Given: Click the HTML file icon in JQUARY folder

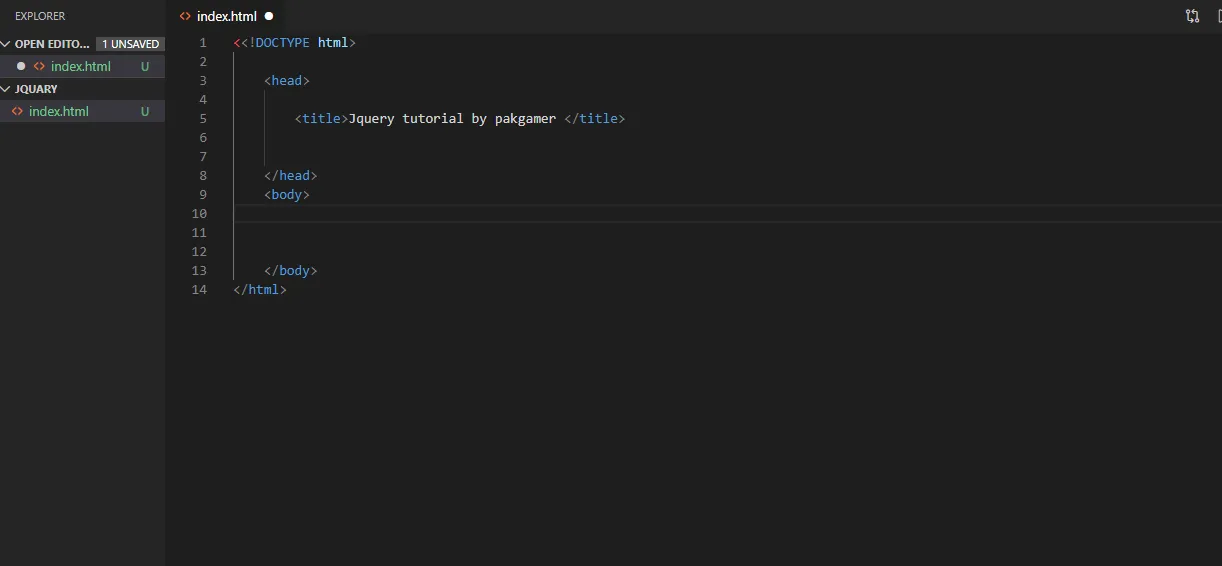Looking at the screenshot, I should tap(17, 111).
